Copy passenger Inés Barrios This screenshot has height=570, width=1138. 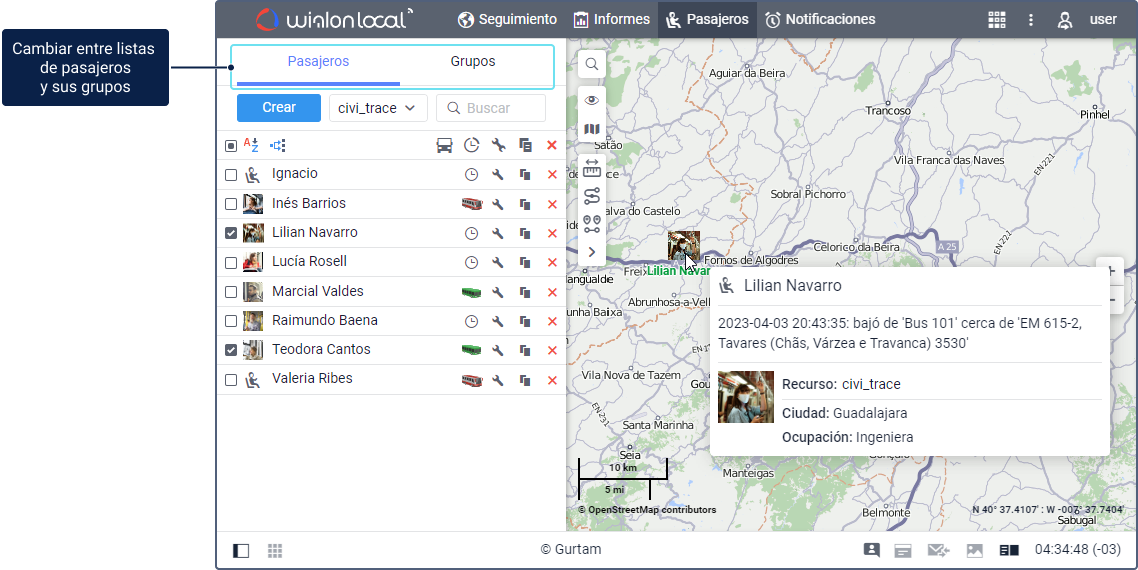[525, 204]
